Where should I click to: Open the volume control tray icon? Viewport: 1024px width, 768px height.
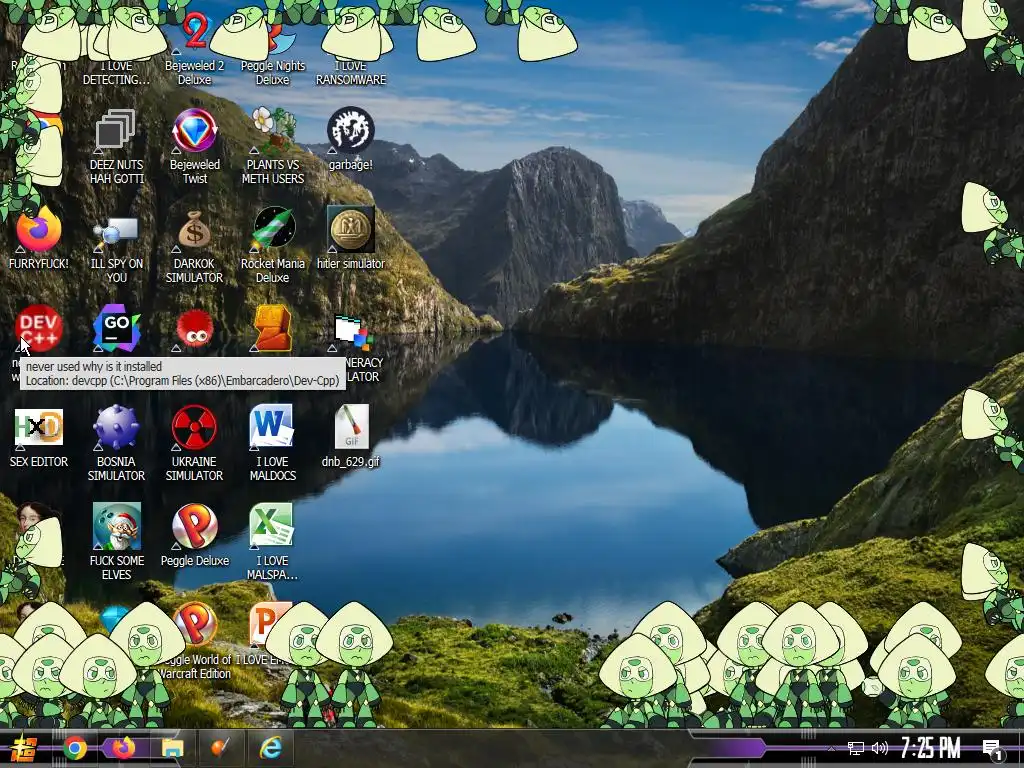pos(880,748)
